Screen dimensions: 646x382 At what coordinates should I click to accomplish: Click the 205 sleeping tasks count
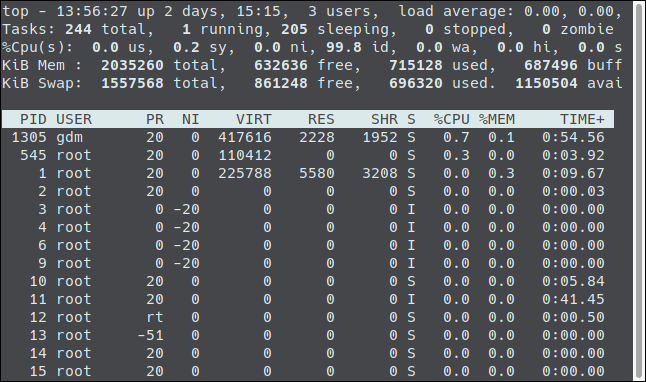[294, 29]
